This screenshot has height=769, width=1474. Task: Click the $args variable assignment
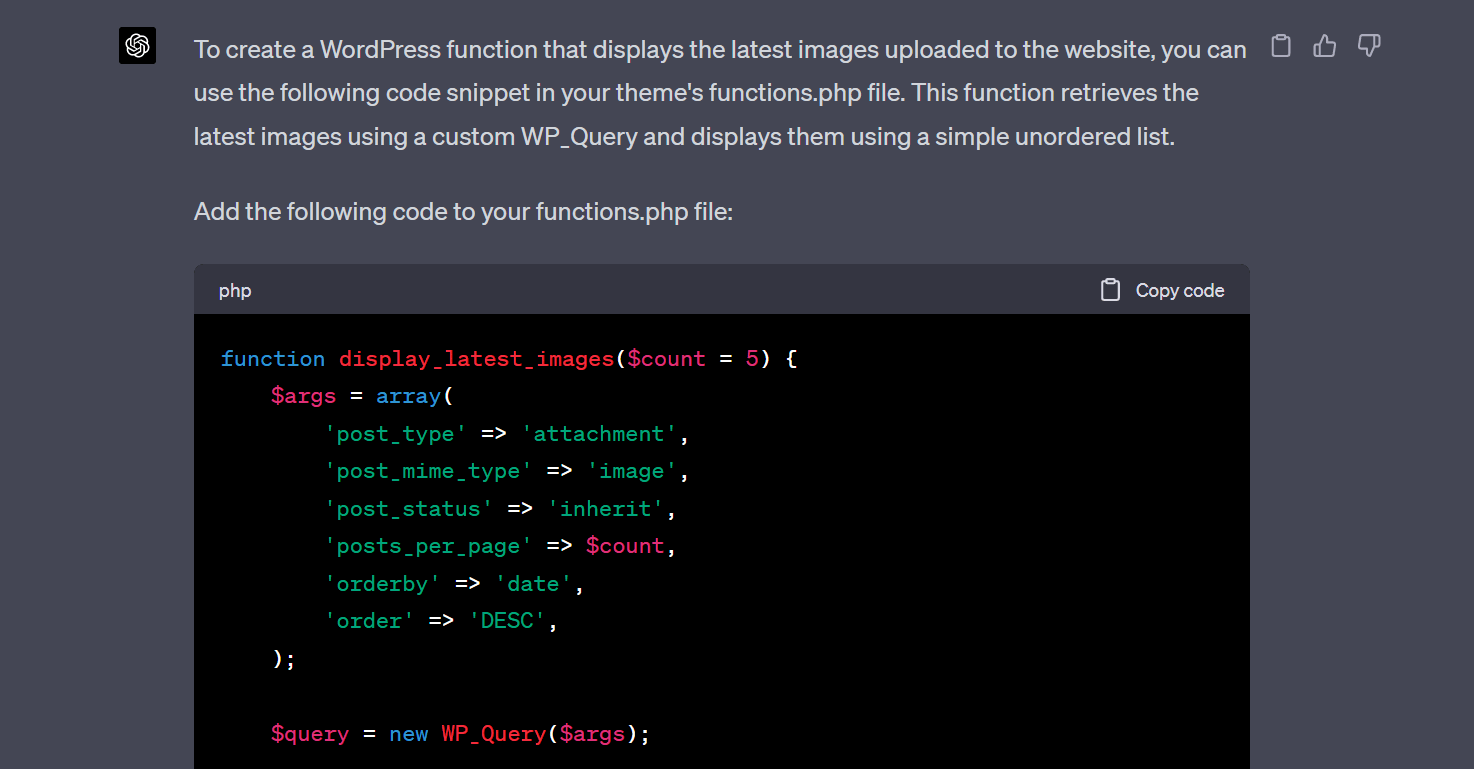tap(303, 395)
